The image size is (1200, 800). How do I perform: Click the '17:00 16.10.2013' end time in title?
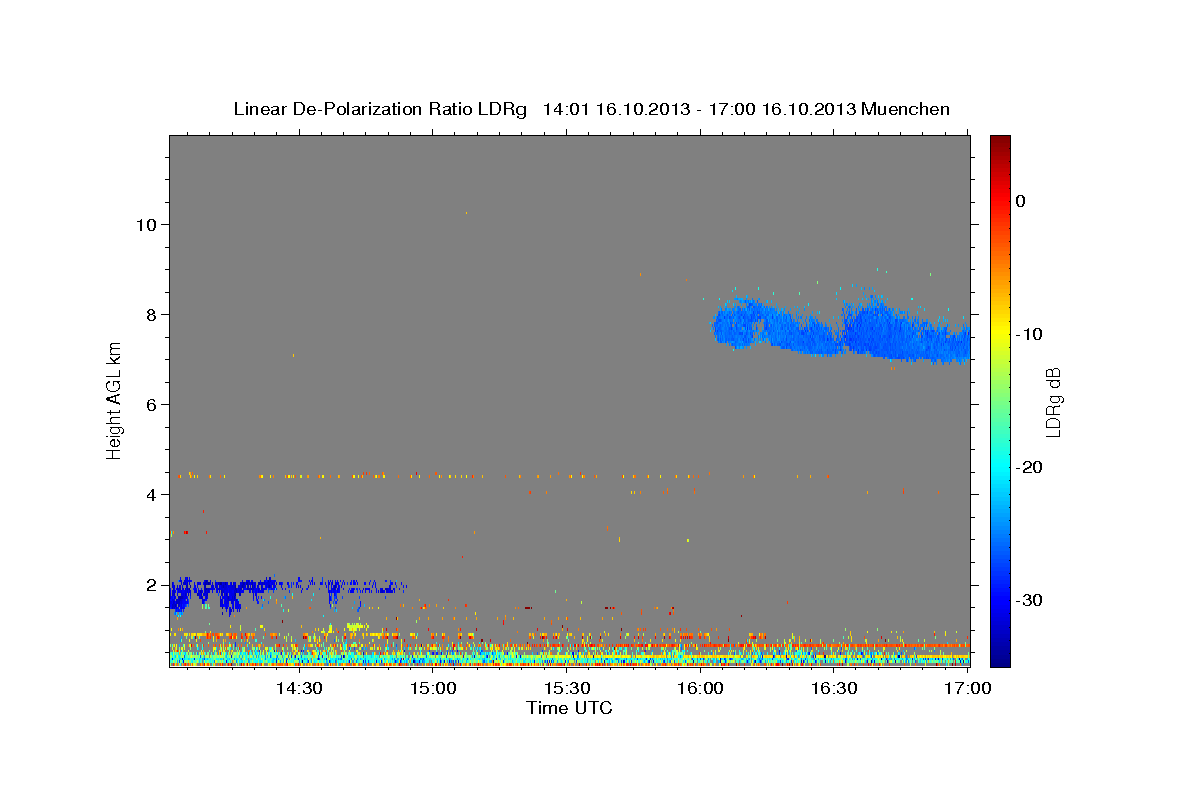(x=782, y=109)
